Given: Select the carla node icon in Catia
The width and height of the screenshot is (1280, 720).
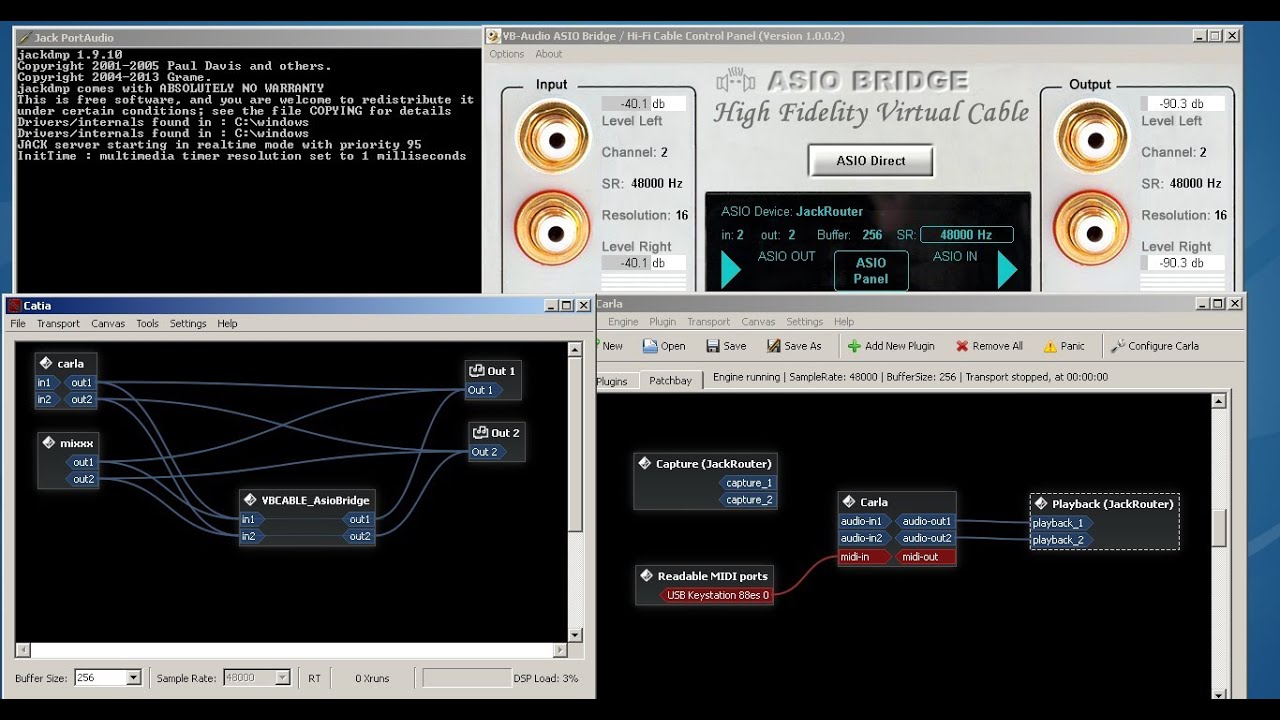Looking at the screenshot, I should tap(46, 363).
